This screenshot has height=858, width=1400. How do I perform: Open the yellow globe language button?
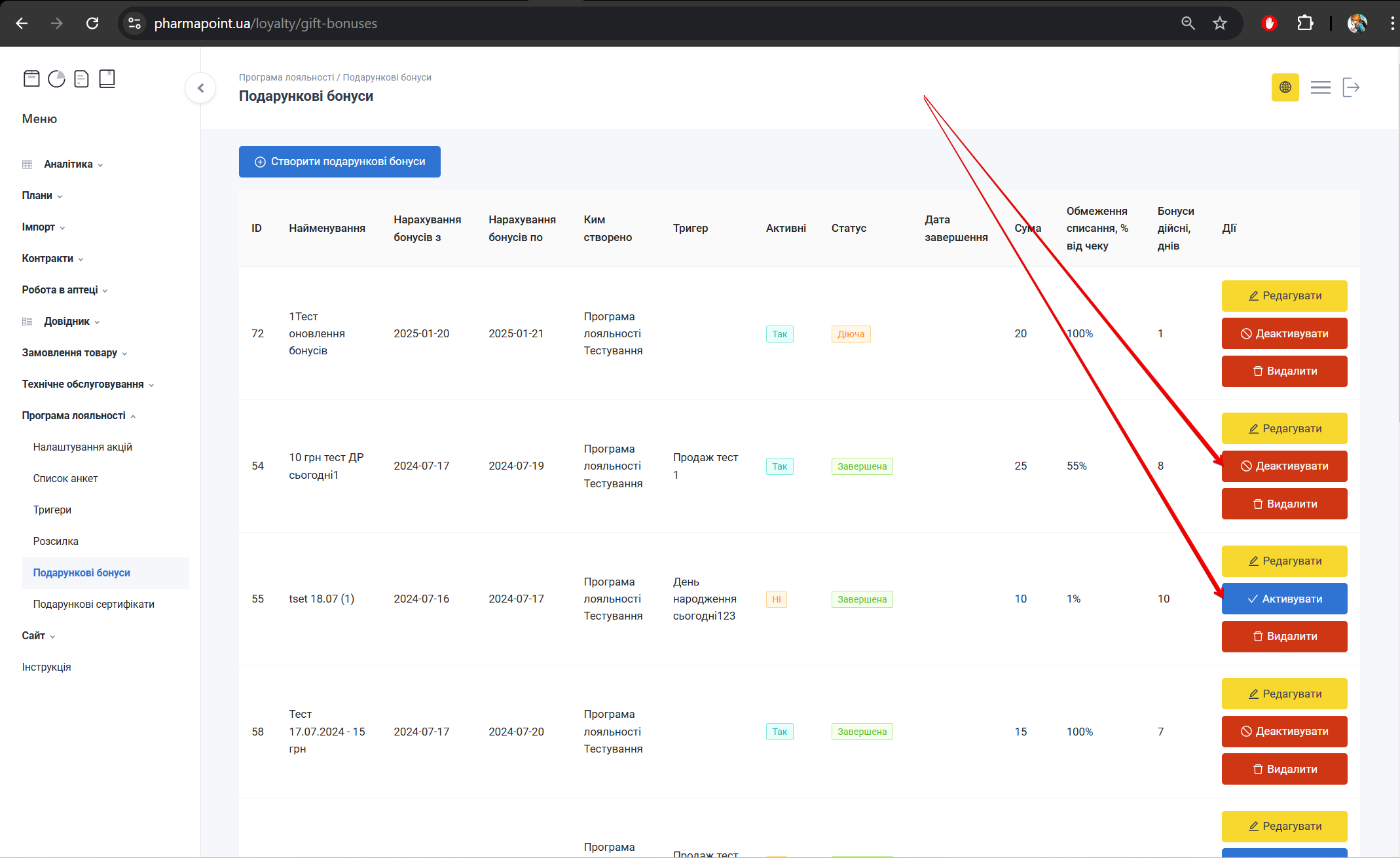click(x=1285, y=87)
